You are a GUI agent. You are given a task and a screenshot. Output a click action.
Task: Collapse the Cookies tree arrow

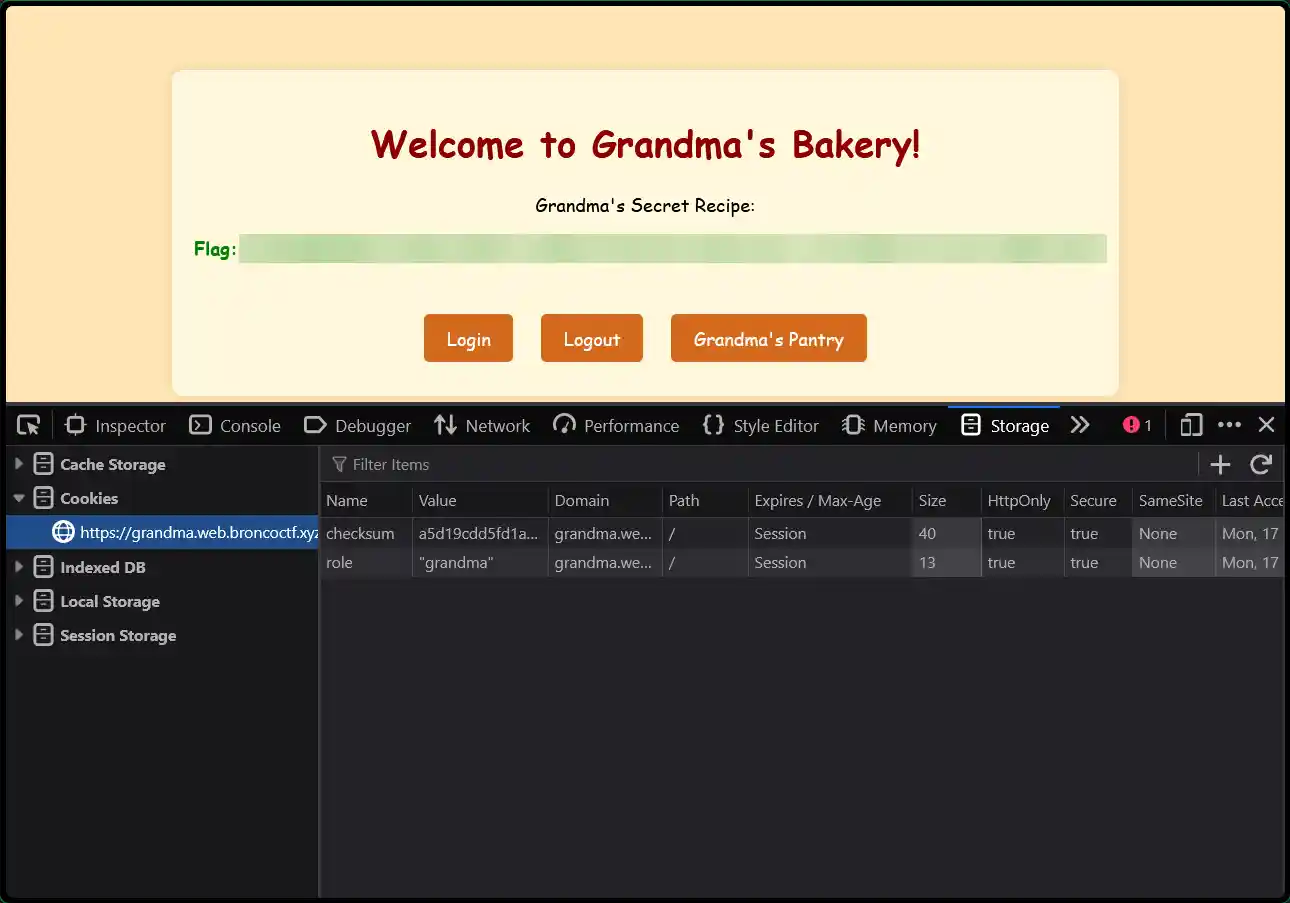coord(18,498)
